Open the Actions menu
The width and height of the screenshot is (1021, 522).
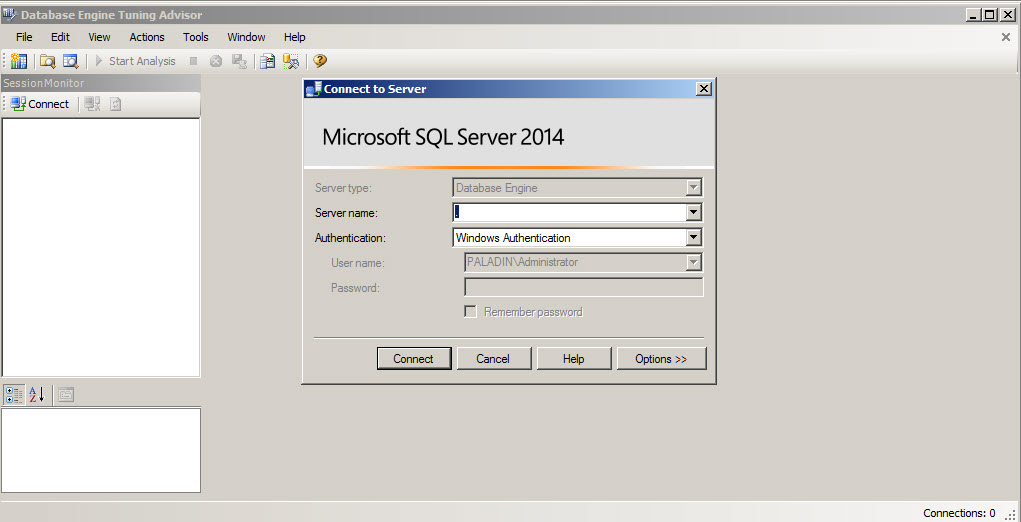[147, 37]
